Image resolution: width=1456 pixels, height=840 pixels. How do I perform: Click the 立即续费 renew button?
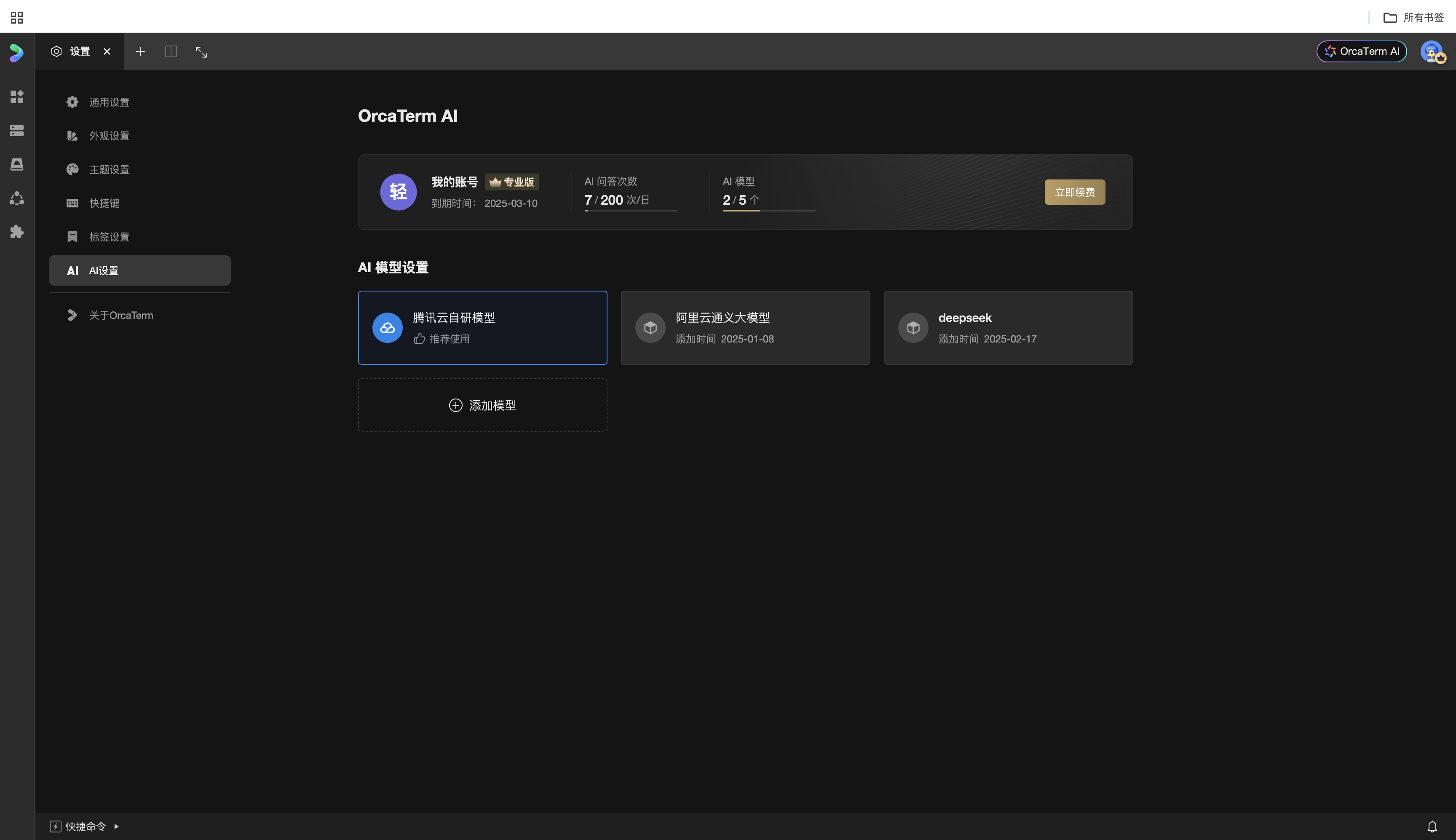[x=1075, y=192]
